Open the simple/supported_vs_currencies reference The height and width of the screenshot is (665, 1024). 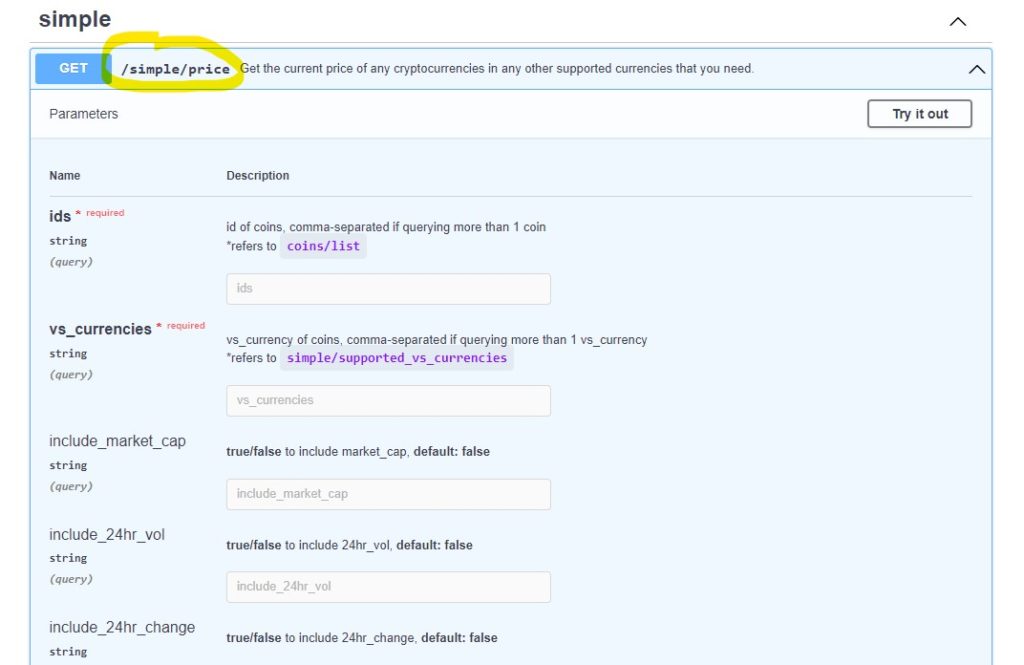point(396,358)
